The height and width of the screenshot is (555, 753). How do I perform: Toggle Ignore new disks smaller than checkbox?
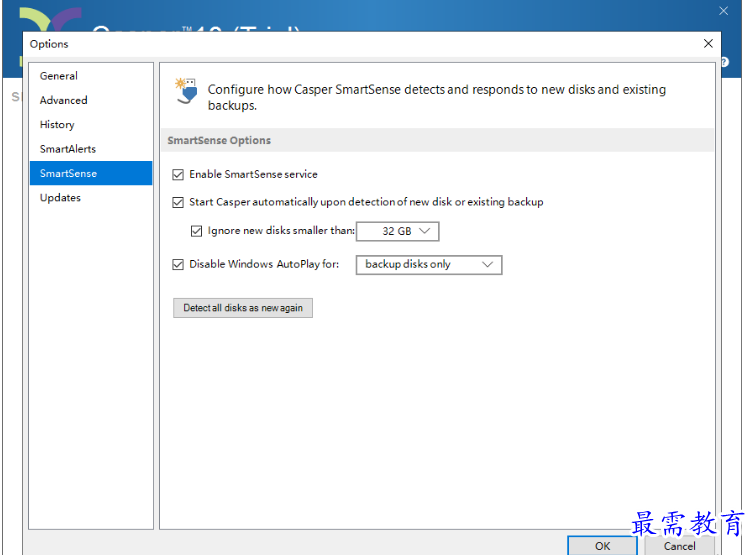point(196,231)
